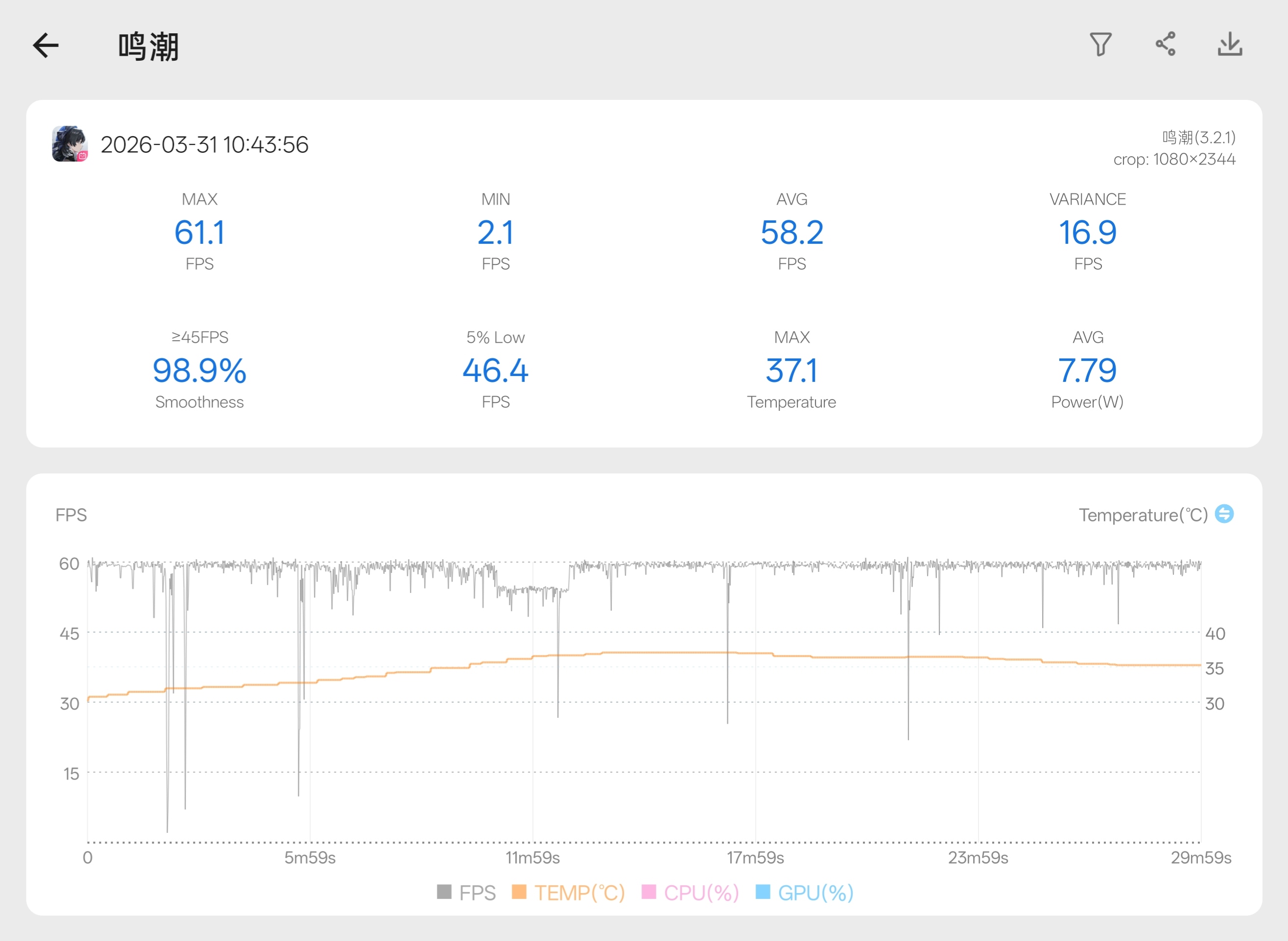
Task: Tap the share icon
Action: tap(1165, 45)
